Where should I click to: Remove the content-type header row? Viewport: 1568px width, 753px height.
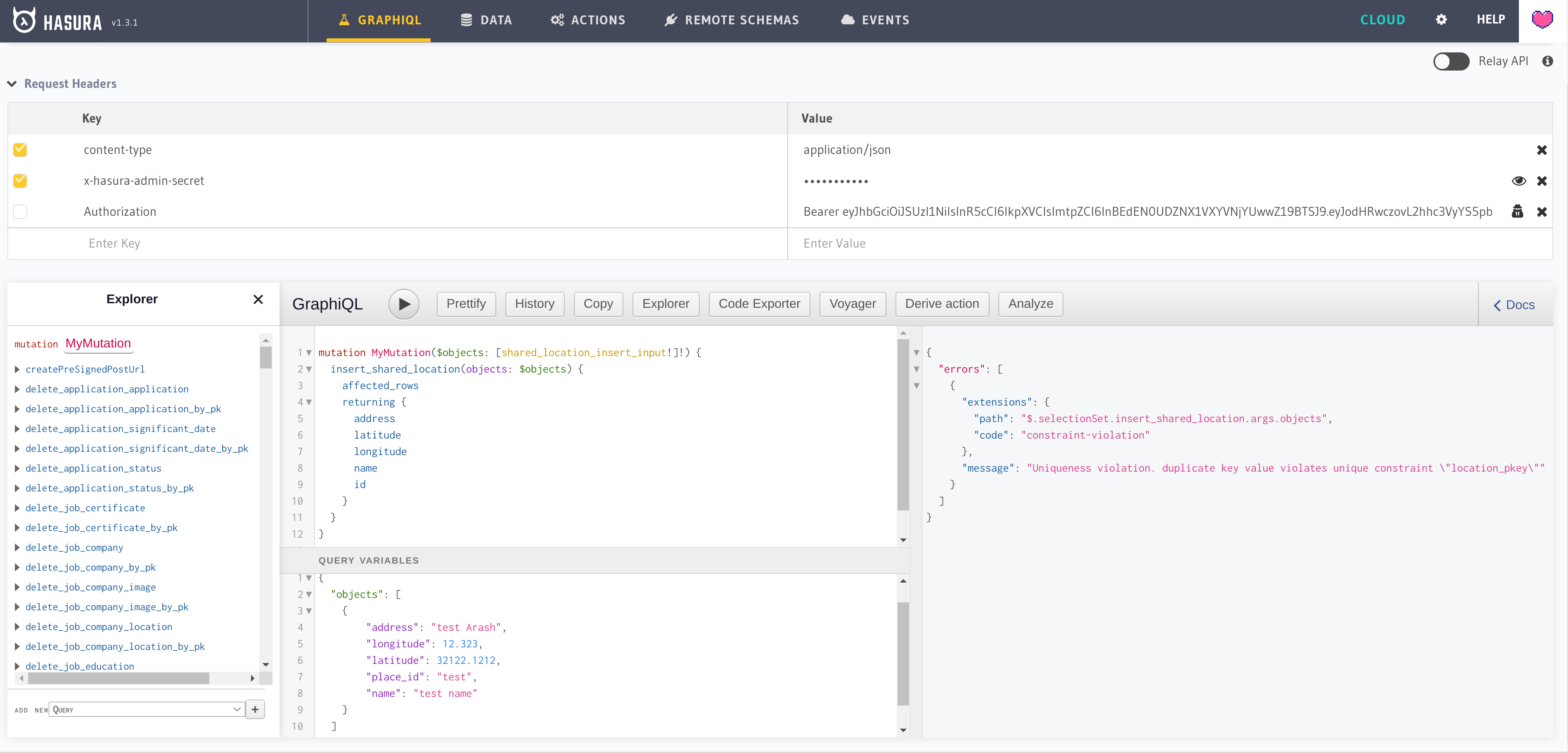pos(1541,150)
